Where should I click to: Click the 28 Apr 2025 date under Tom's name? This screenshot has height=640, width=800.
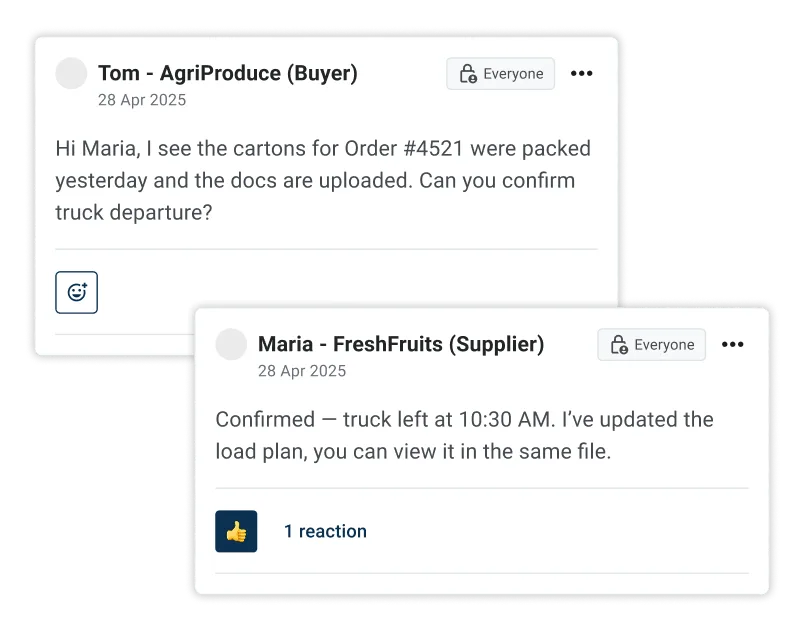tap(141, 100)
